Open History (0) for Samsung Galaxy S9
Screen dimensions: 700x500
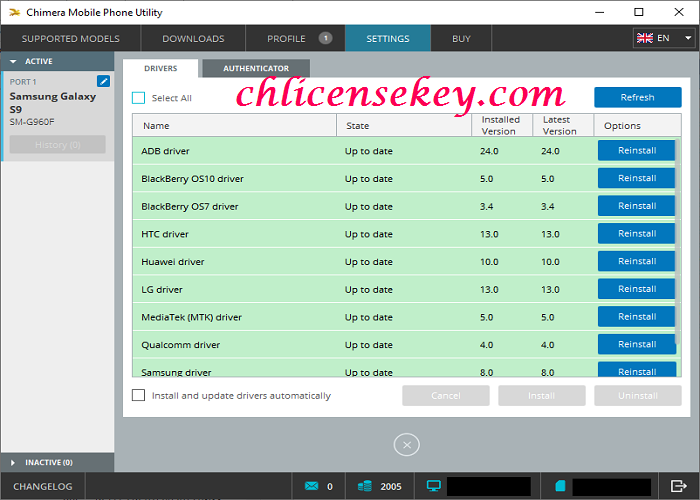58,145
